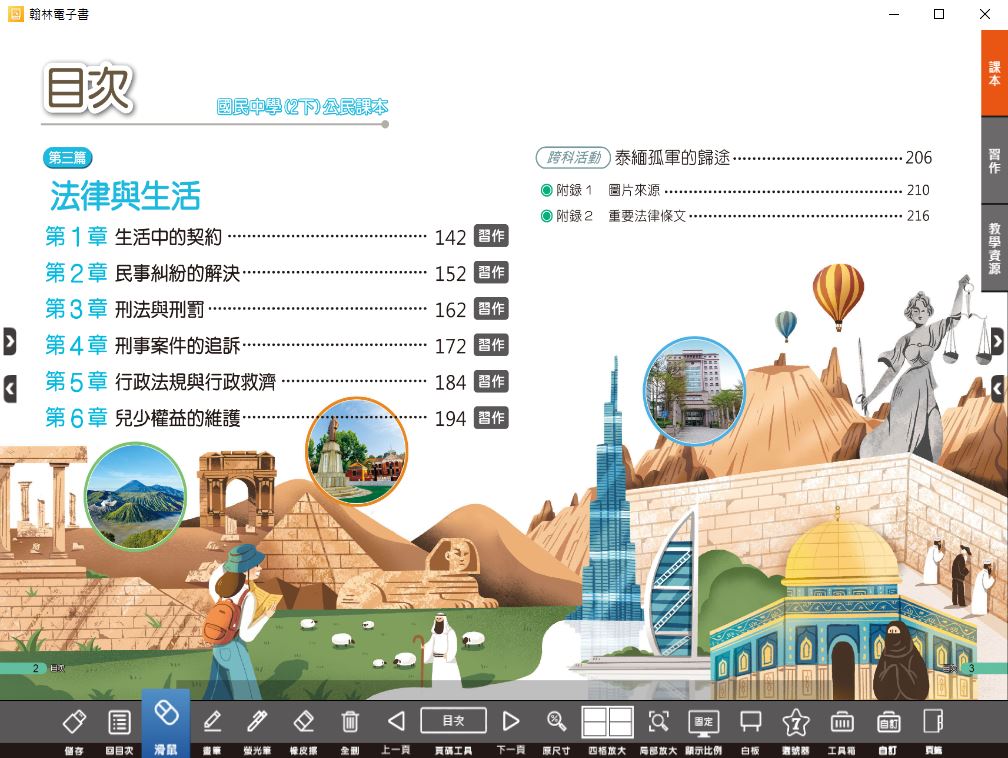Image resolution: width=1008 pixels, height=758 pixels.
Task: Click the 翰林電子書 app icon in title bar
Action: point(15,14)
